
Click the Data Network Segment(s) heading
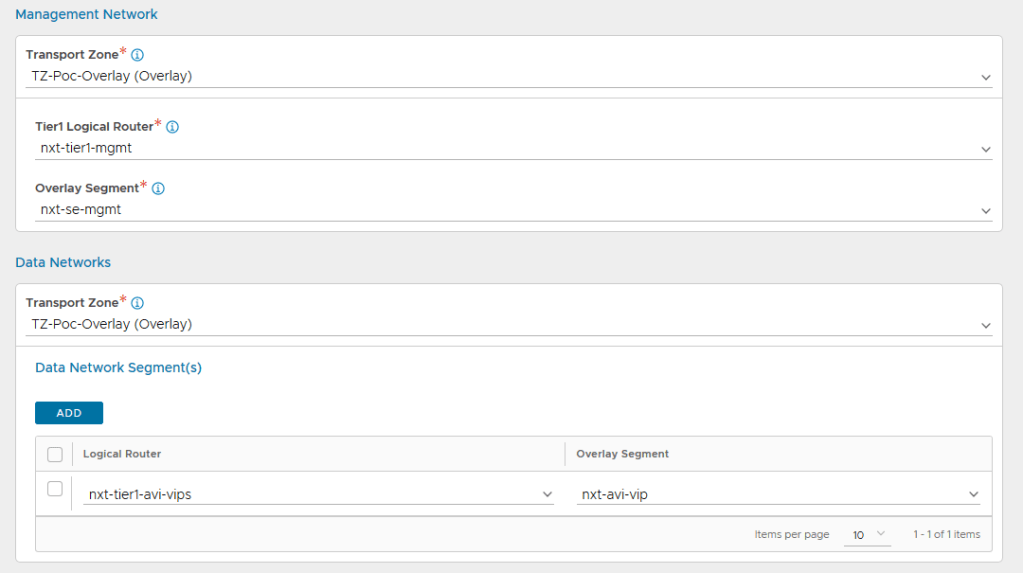[118, 368]
